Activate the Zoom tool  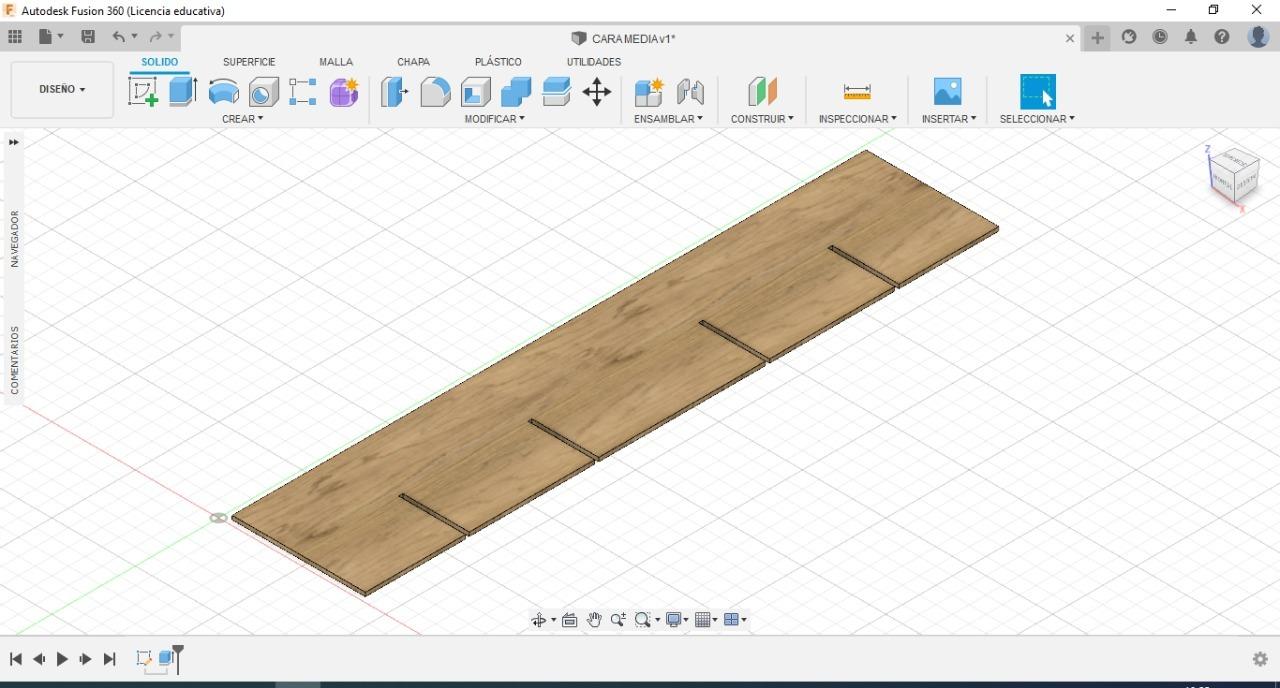tap(618, 620)
